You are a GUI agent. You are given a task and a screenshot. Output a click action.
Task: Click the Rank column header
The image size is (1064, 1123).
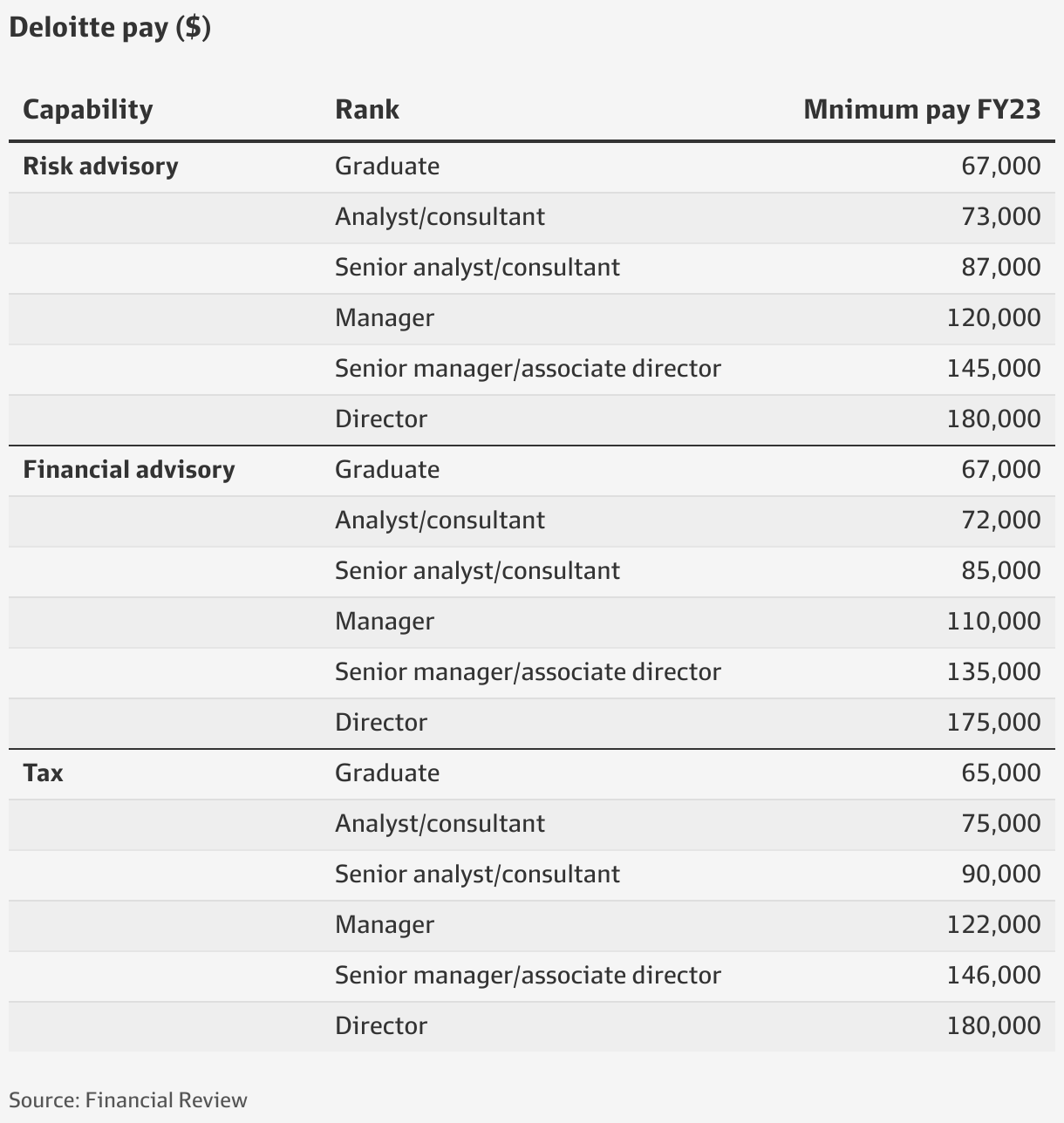coord(367,110)
